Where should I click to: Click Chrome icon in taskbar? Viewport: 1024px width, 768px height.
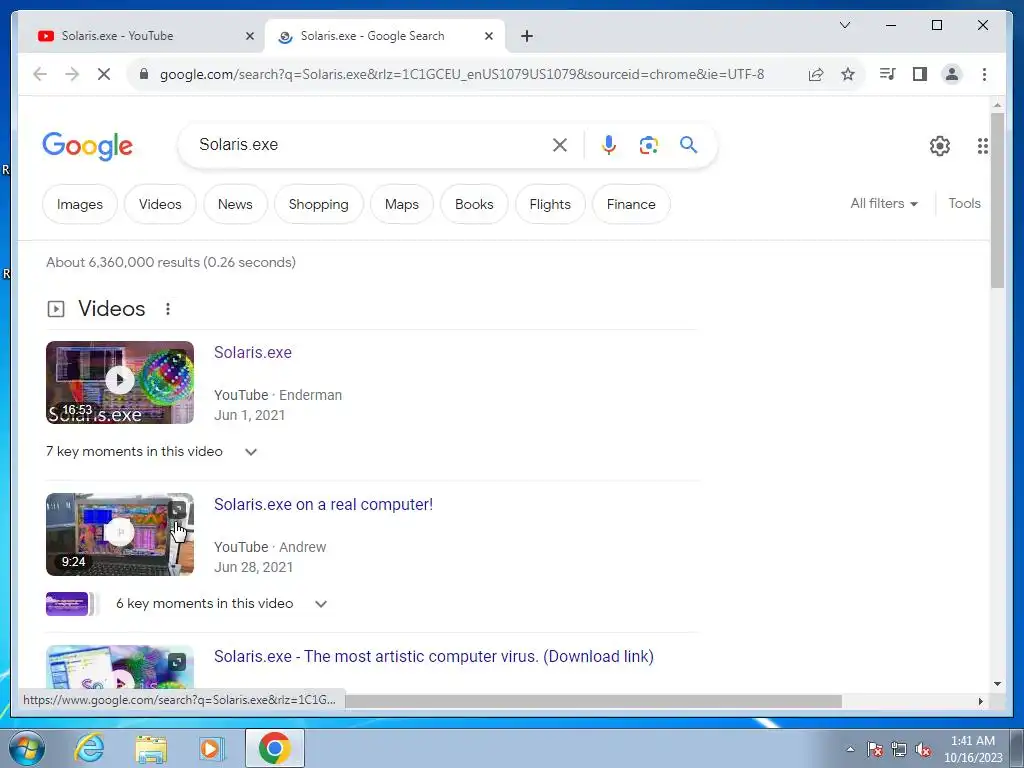point(275,748)
